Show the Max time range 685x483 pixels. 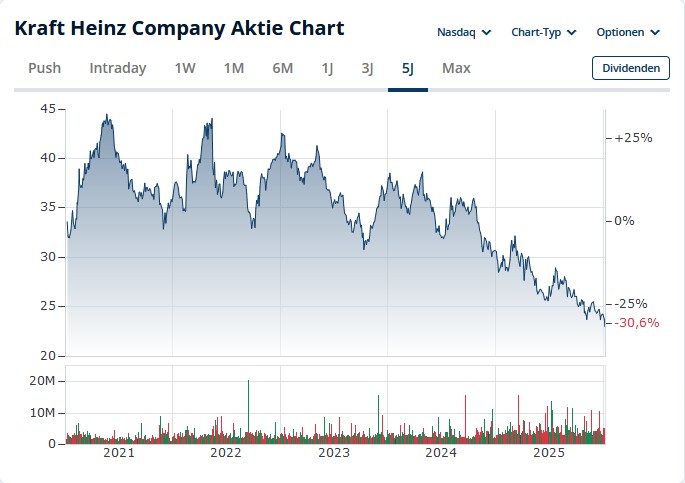tap(456, 68)
